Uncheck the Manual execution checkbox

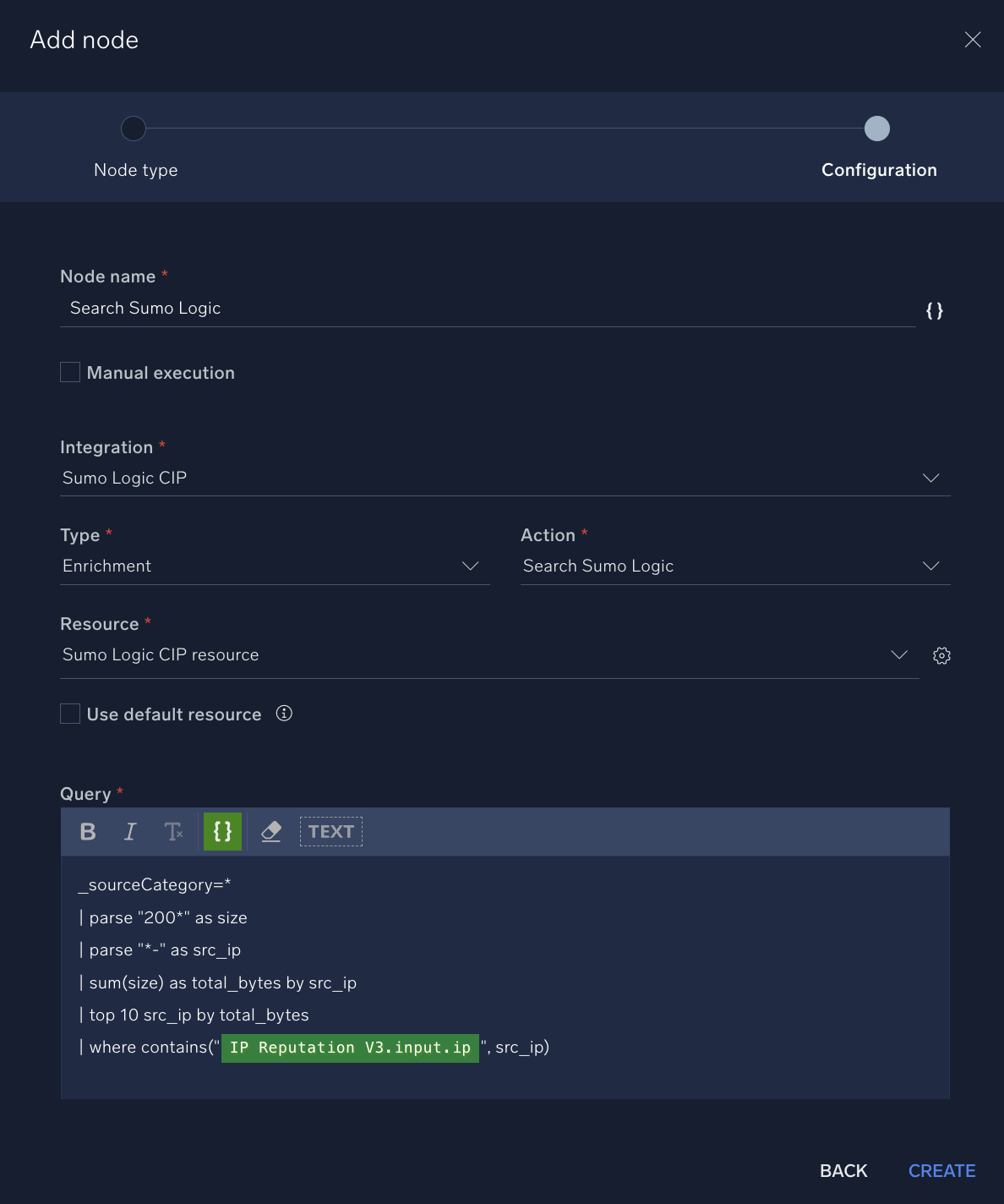point(70,371)
